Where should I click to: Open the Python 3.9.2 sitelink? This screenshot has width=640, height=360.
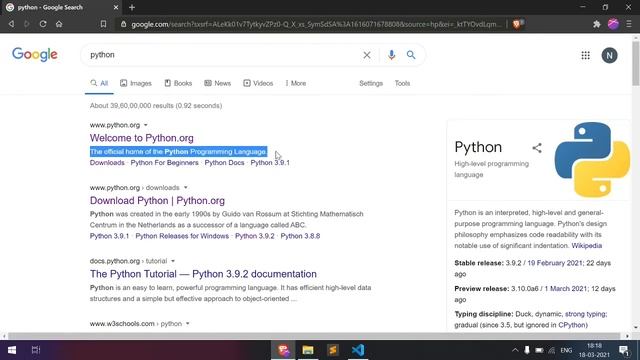(x=255, y=236)
